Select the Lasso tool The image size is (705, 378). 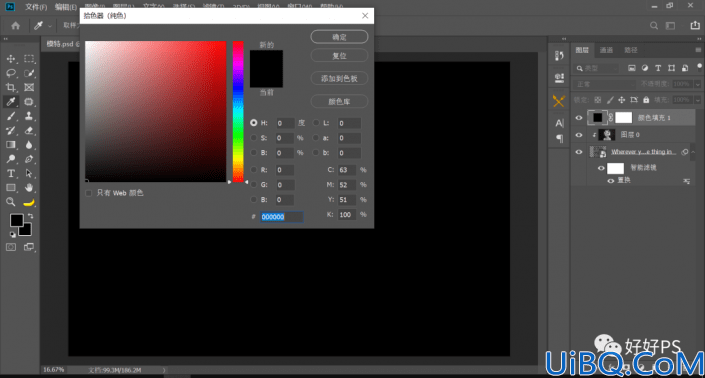11,73
